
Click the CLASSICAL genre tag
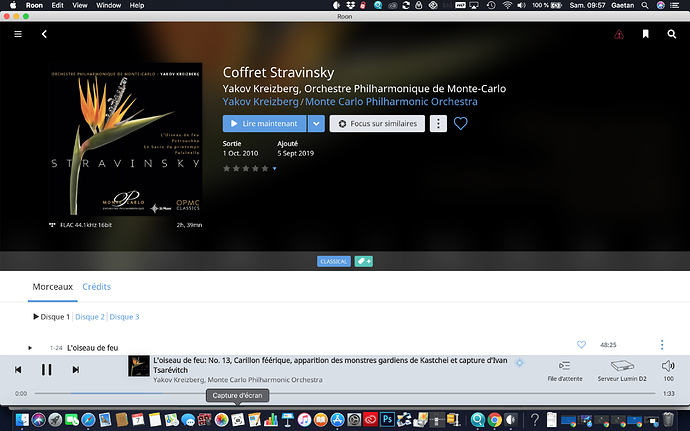click(334, 262)
